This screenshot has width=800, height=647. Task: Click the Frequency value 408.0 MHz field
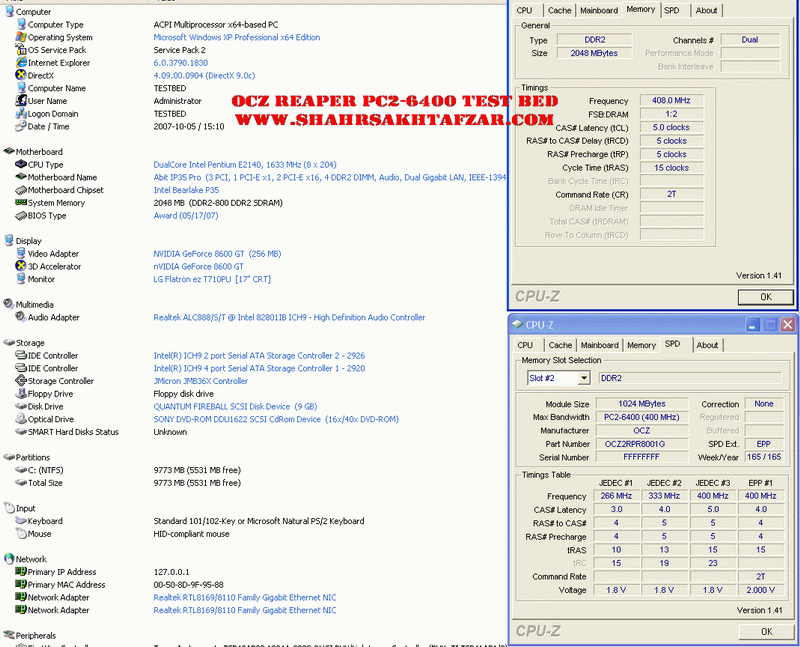tap(671, 101)
